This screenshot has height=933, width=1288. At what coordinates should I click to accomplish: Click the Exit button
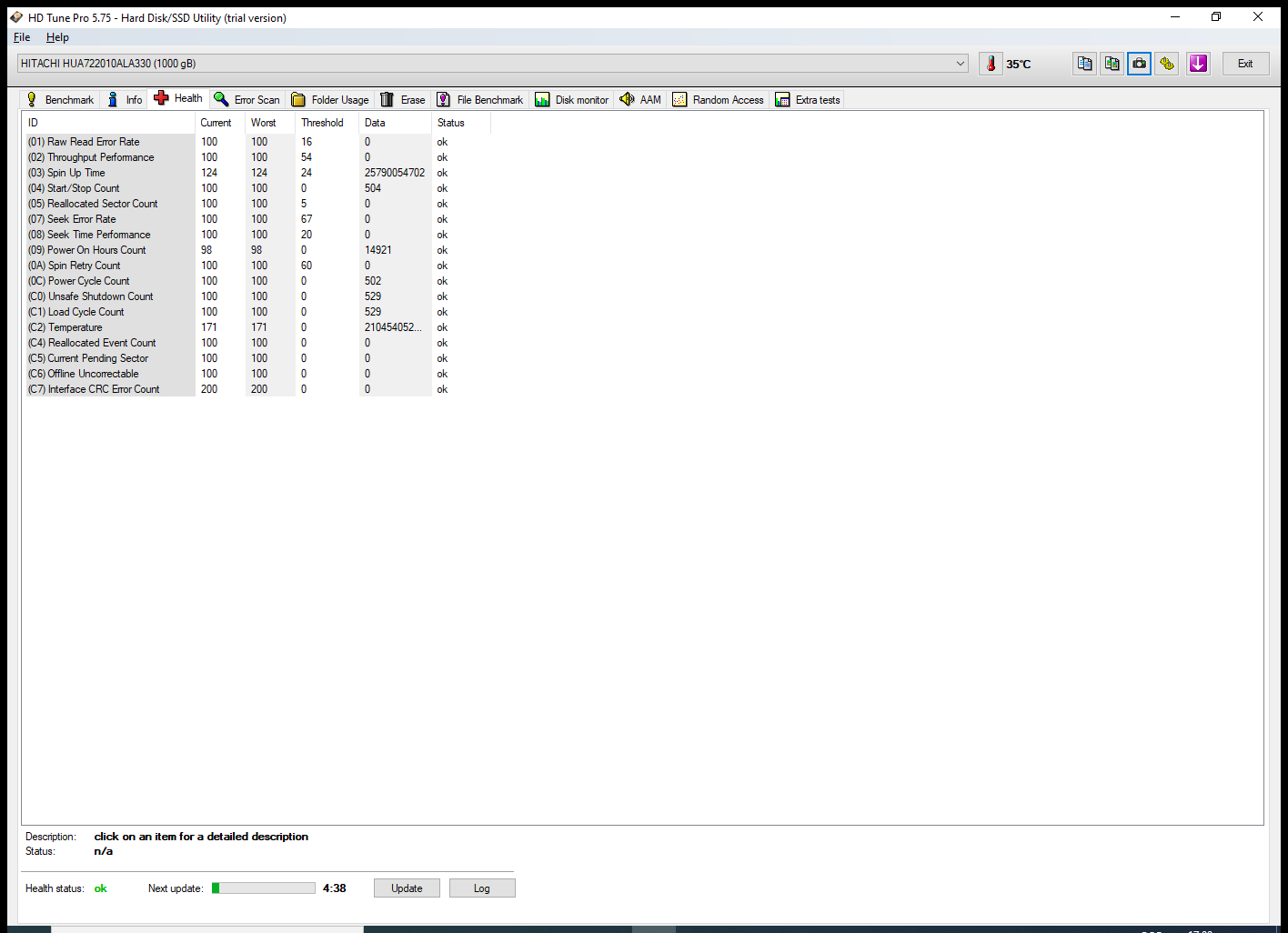click(x=1245, y=64)
